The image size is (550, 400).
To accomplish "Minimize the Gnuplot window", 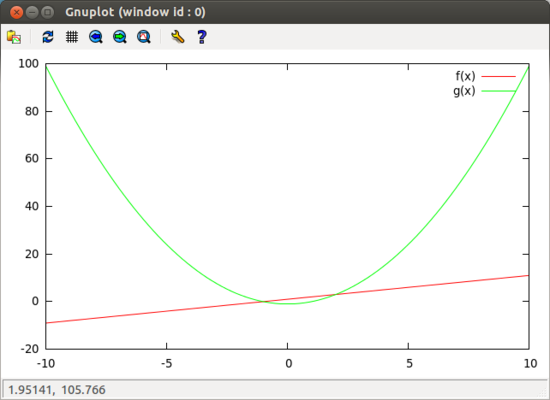I will [32, 13].
